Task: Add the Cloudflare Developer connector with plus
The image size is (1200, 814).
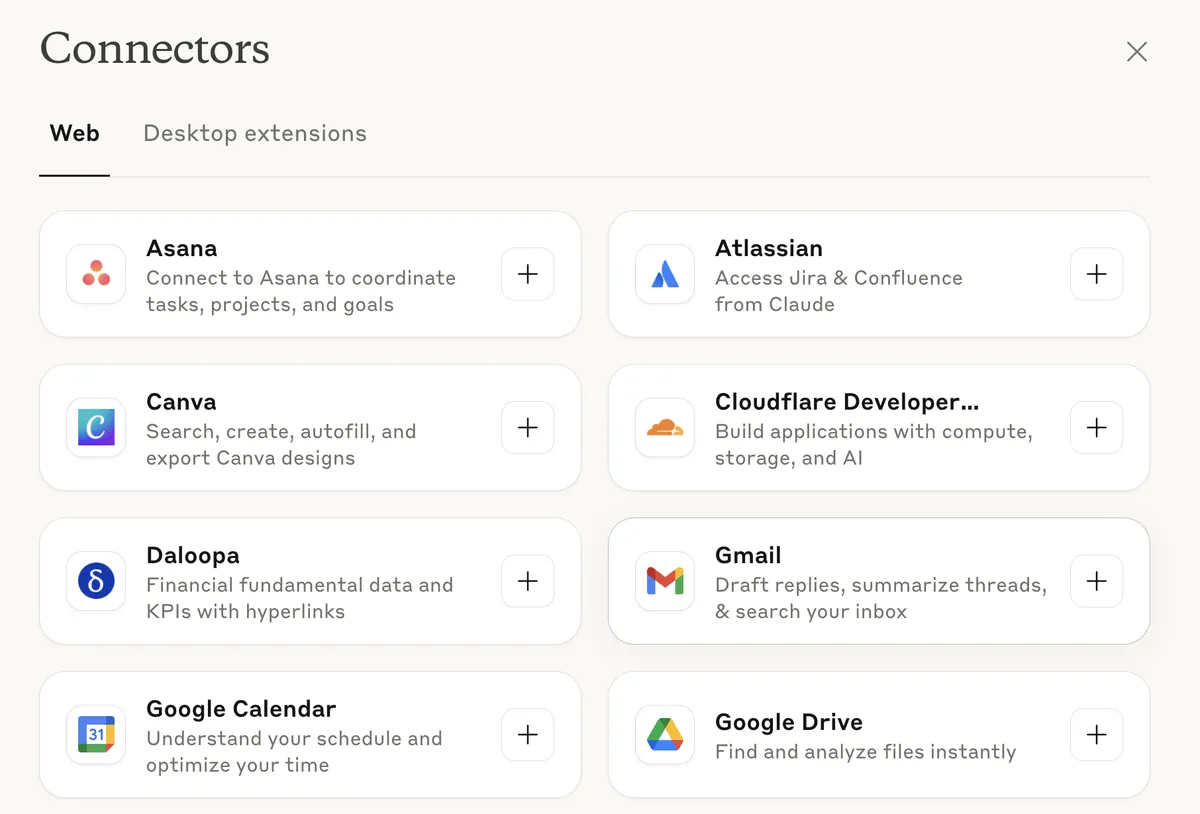Action: coord(1097,428)
